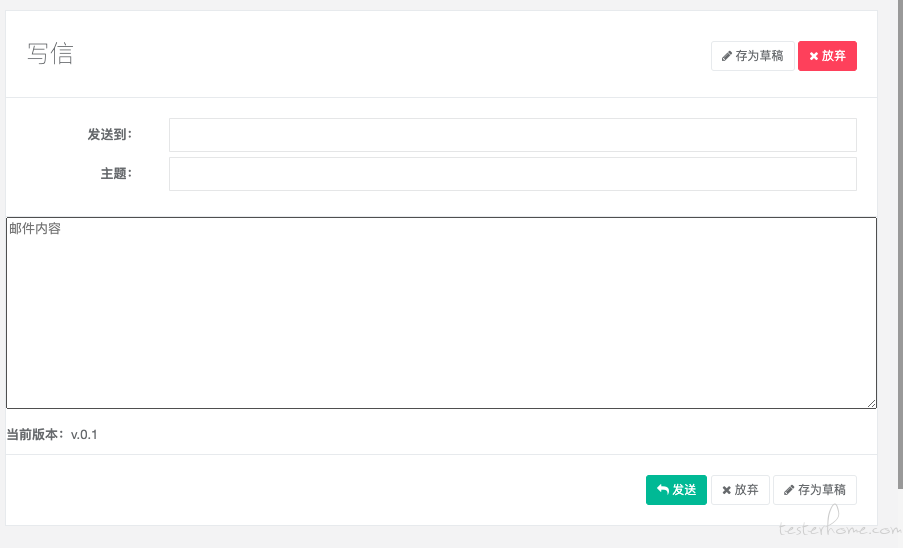Click pencil icon in bottom 存为草稿 button
The height and width of the screenshot is (548, 903).
[789, 490]
